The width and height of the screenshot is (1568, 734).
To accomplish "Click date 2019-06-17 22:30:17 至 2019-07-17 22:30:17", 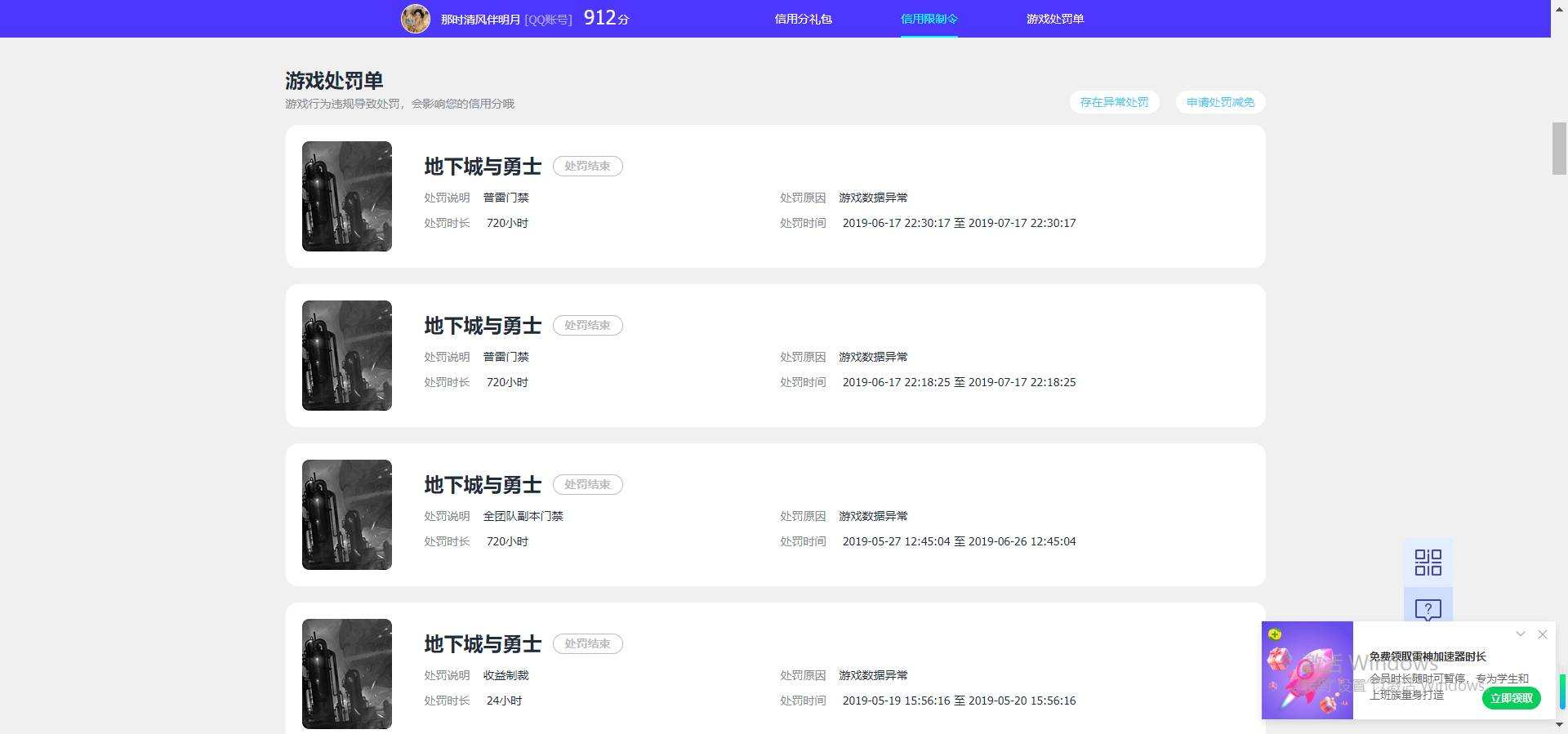I will (x=959, y=223).
